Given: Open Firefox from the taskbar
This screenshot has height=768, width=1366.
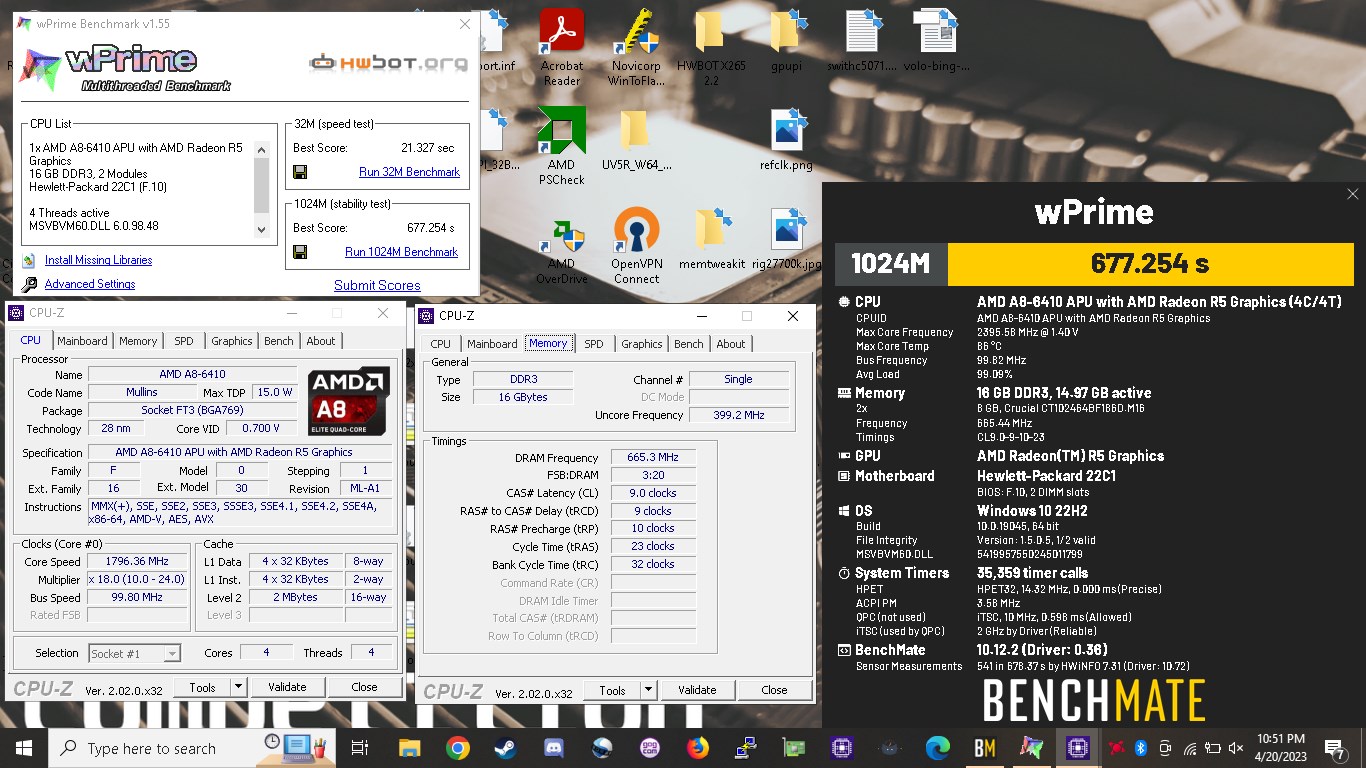Looking at the screenshot, I should click(x=697, y=748).
